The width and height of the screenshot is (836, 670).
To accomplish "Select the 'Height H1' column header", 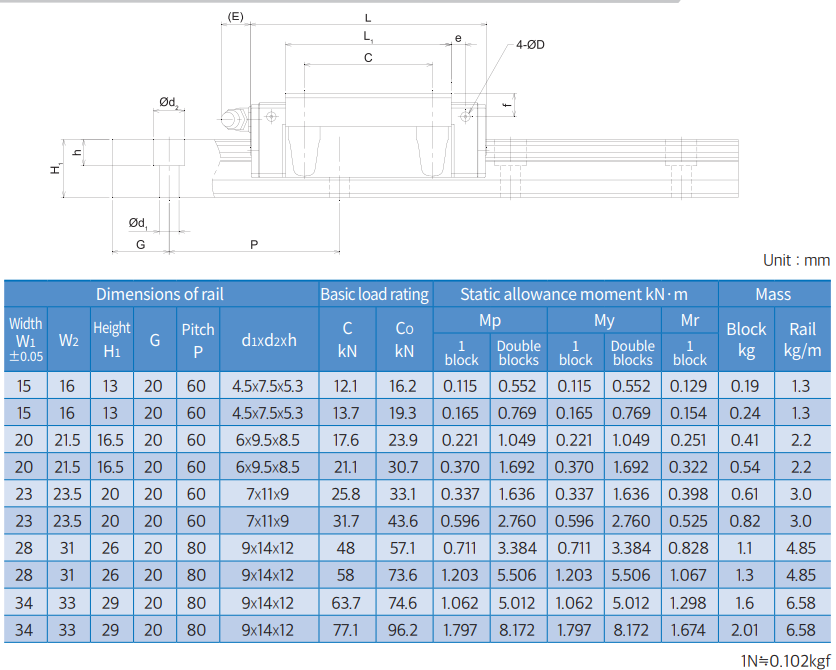I will coord(112,339).
